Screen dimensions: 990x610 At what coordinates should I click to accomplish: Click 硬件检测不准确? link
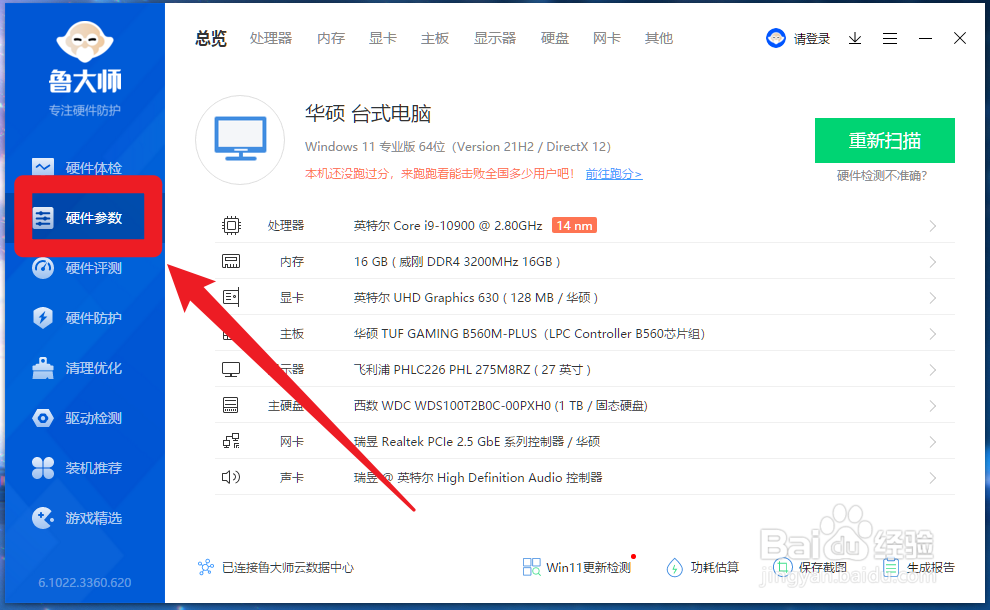[882, 176]
